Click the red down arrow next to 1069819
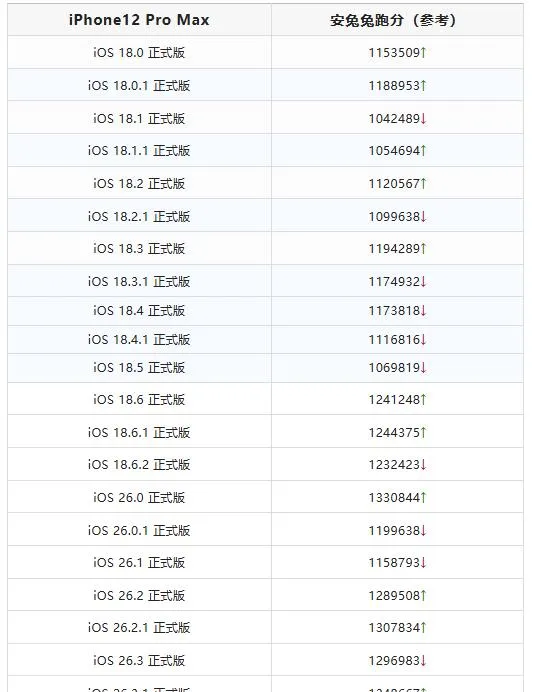 (423, 368)
